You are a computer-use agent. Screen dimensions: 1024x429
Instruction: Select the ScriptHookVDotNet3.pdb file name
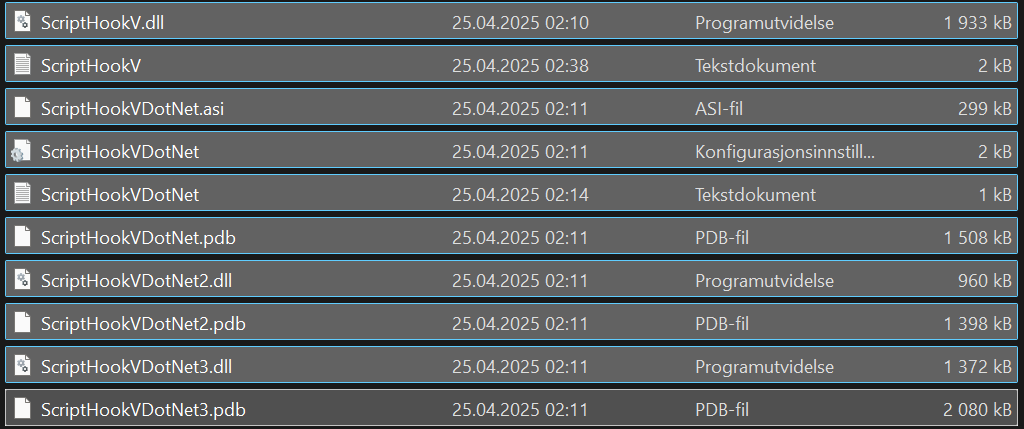(143, 410)
